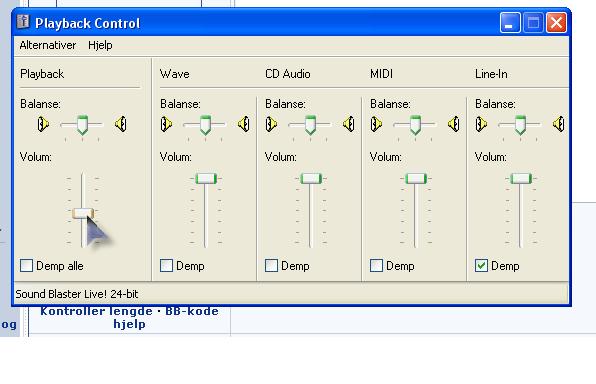Click the Wave volume slider thumb
This screenshot has width=596, height=384.
point(206,178)
